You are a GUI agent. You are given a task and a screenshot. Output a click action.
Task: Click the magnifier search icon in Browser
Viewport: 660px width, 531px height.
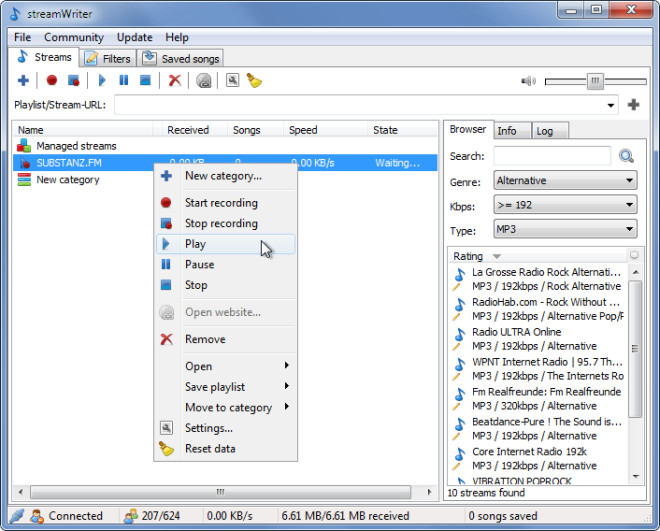(626, 156)
